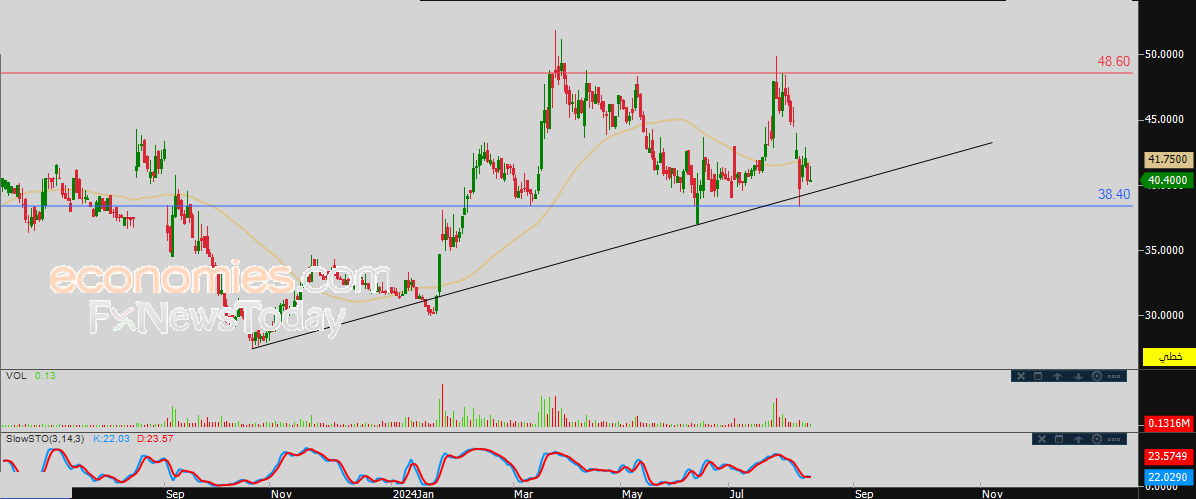Click the Nov label left of 2024Jan
Viewport: 1196px width, 499px height.
(x=281, y=493)
